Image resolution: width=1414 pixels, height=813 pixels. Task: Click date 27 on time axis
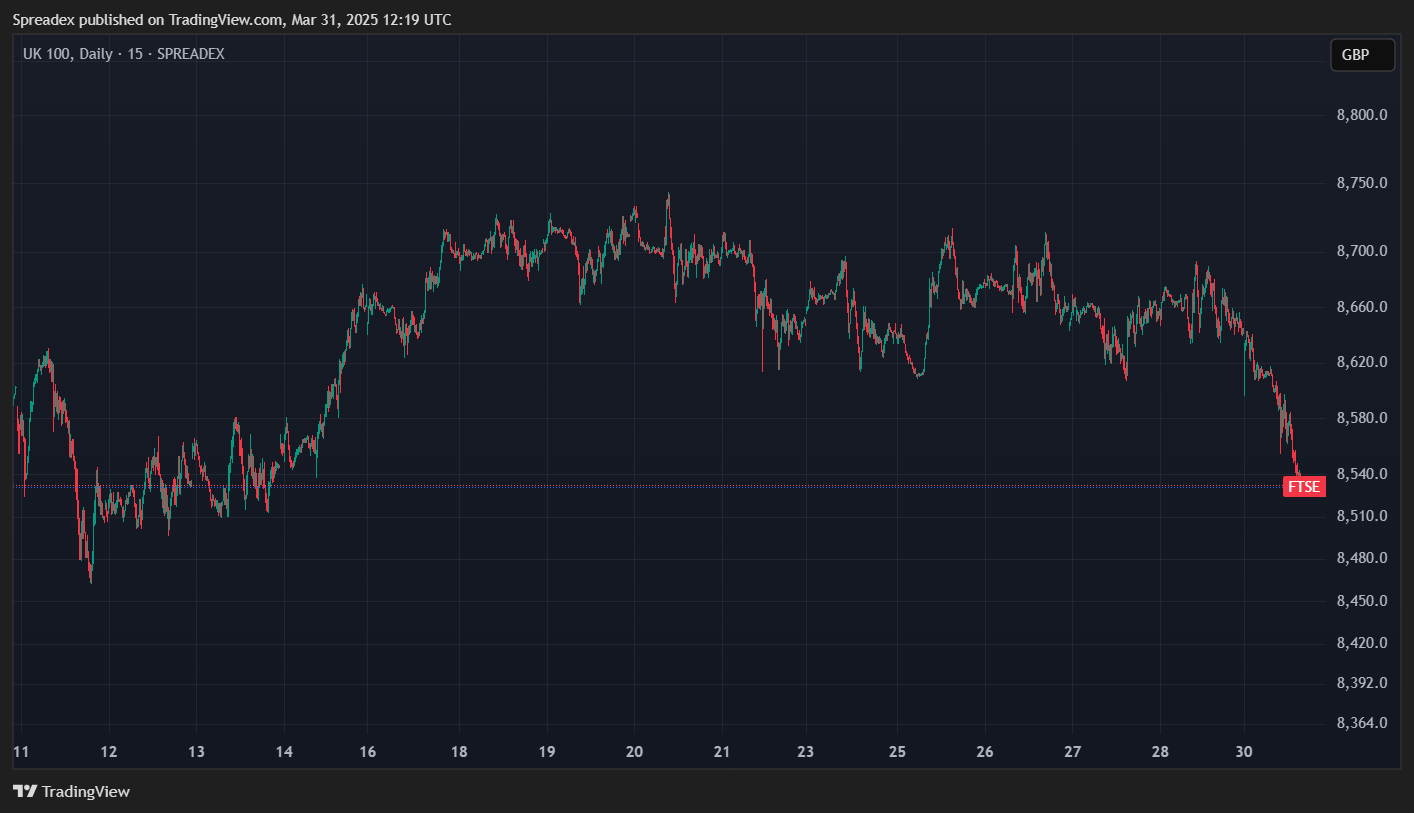coord(1073,751)
